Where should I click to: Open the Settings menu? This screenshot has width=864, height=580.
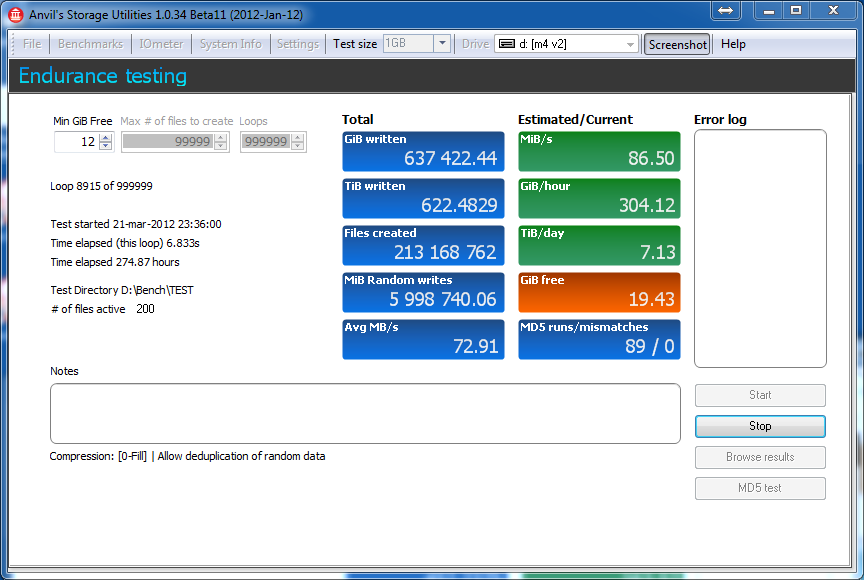298,44
